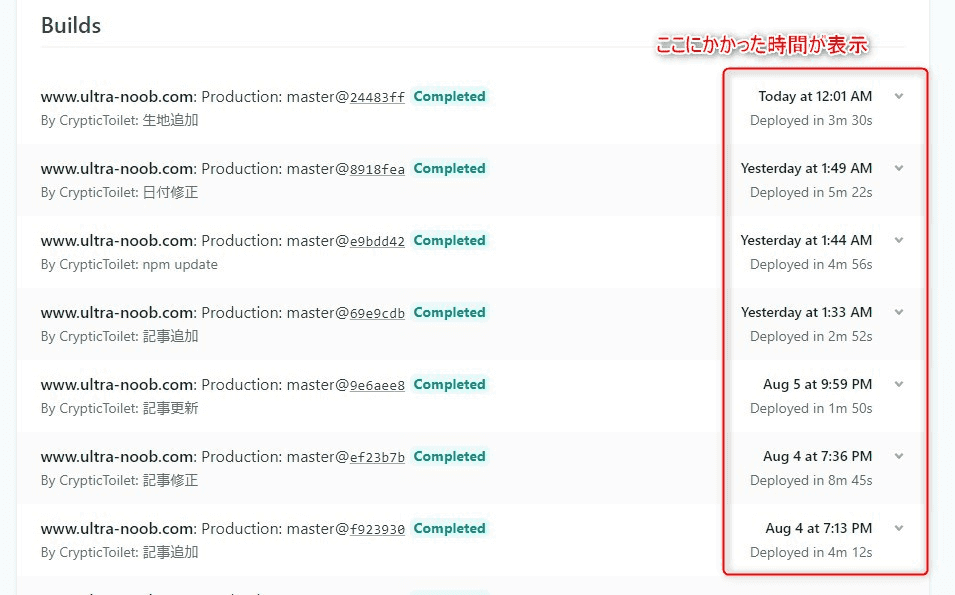Open commit link 24483ff

coord(377,97)
